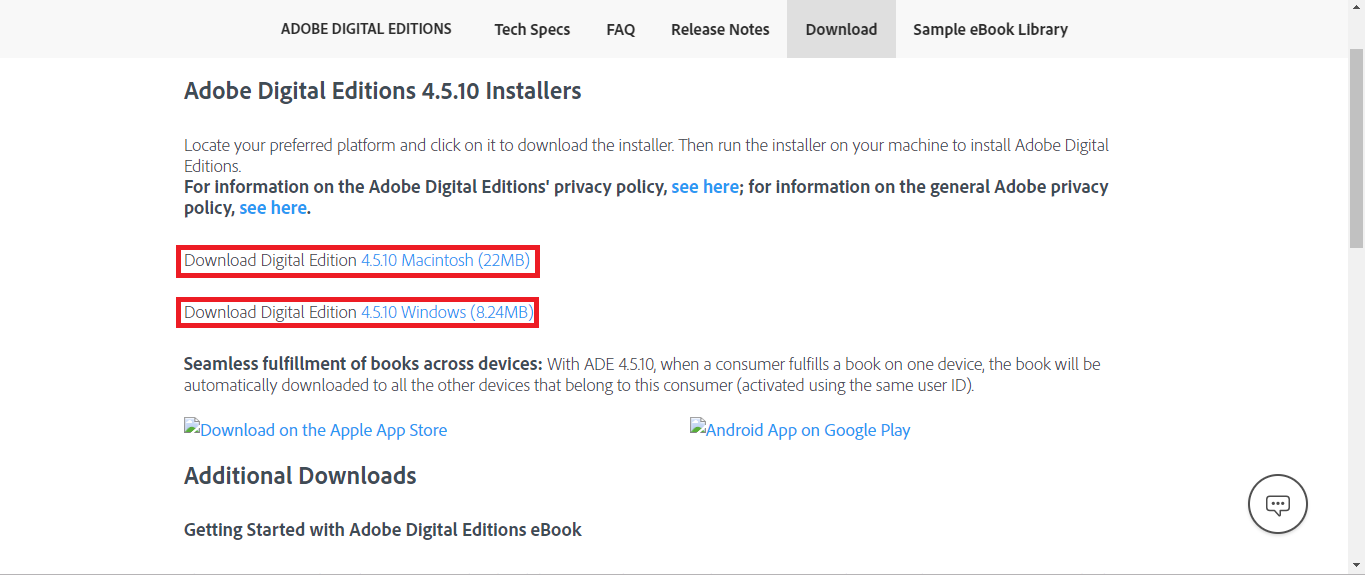Select the Download tab
Screen dimensions: 1365x577
click(x=841, y=29)
